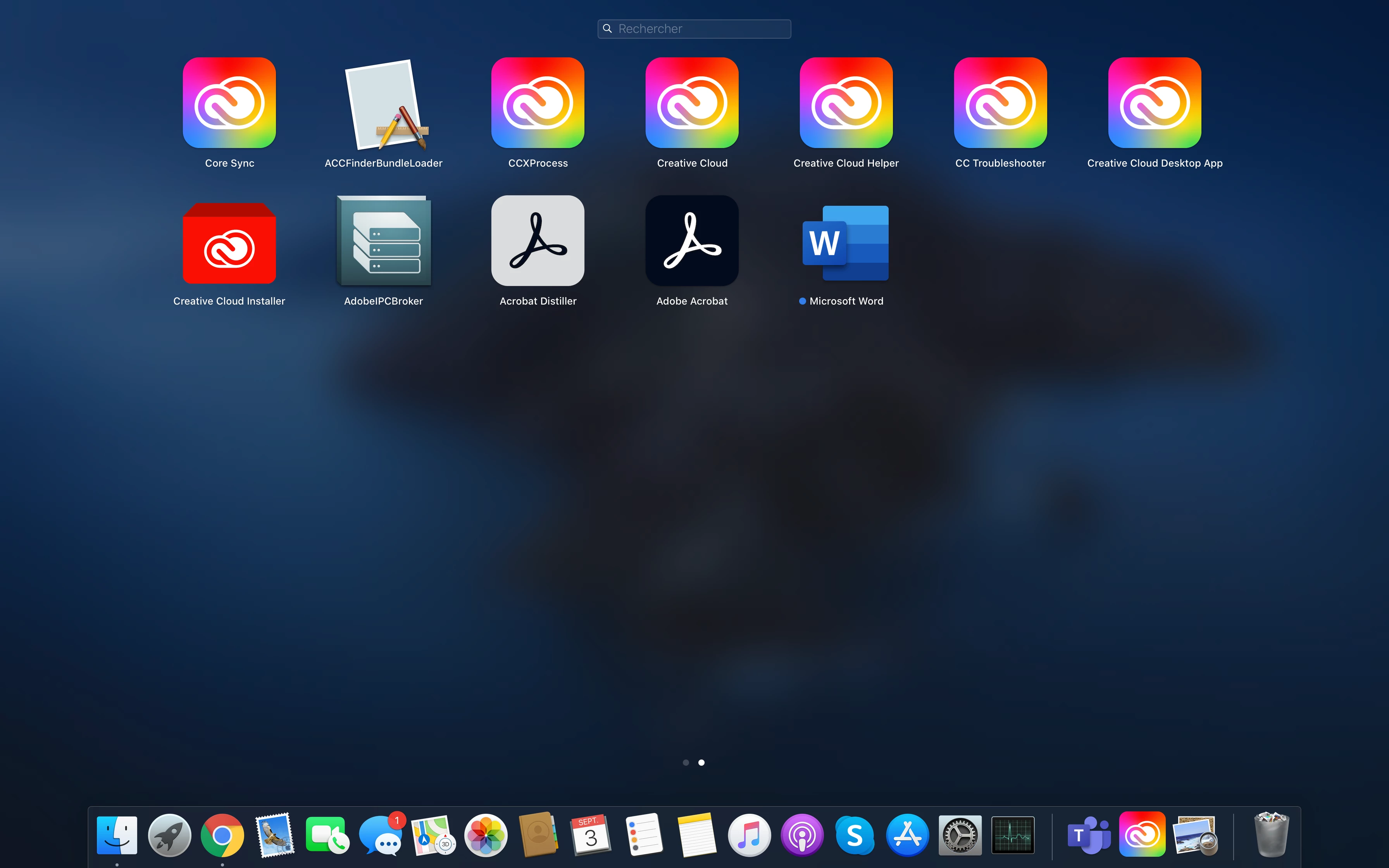Viewport: 1389px width, 868px height.
Task: Open the Core Sync app
Action: coord(229,103)
